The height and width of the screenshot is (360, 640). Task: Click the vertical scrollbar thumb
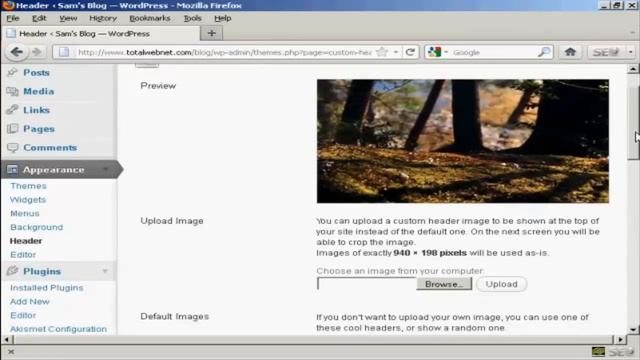pyautogui.click(x=633, y=123)
